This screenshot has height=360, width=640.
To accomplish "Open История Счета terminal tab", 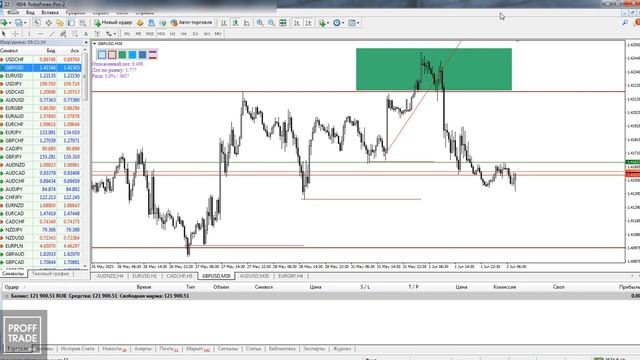I will [78, 349].
